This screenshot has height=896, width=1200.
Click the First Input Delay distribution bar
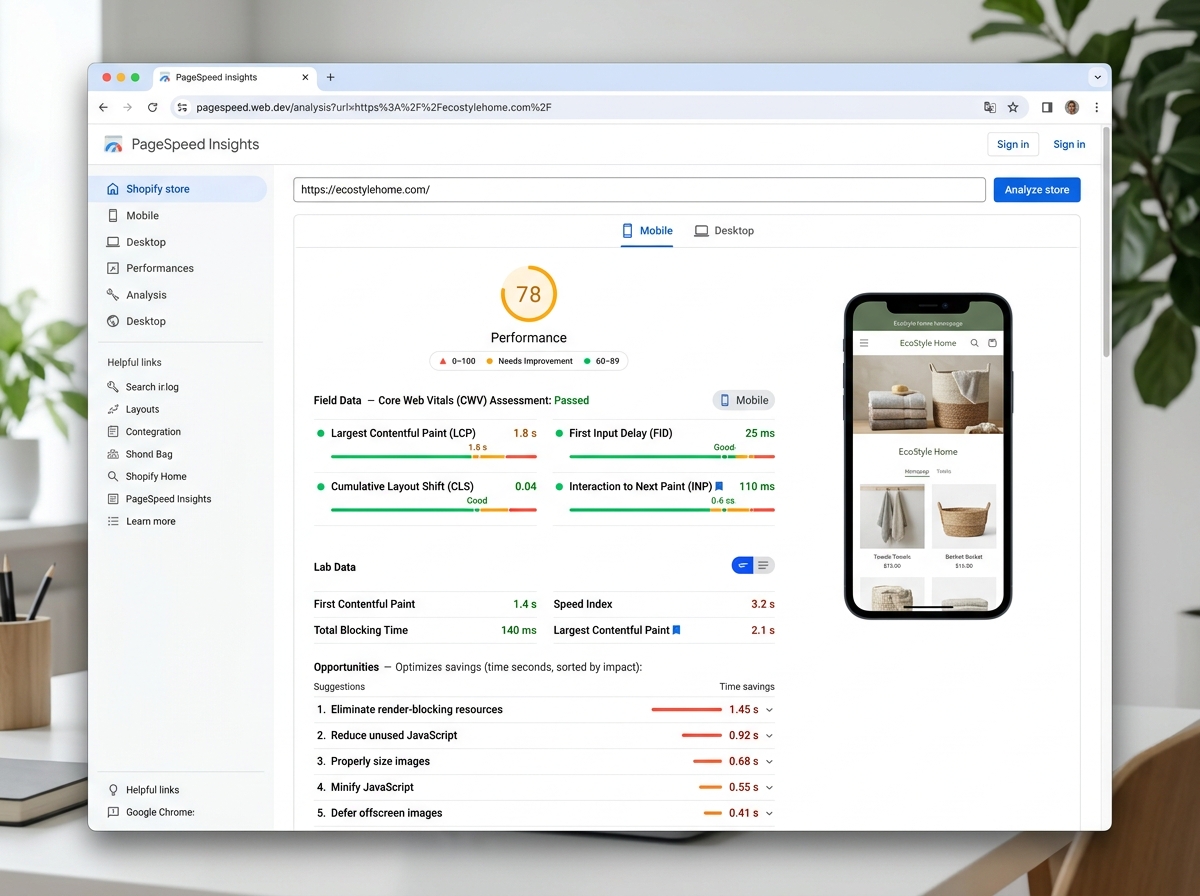coord(672,456)
